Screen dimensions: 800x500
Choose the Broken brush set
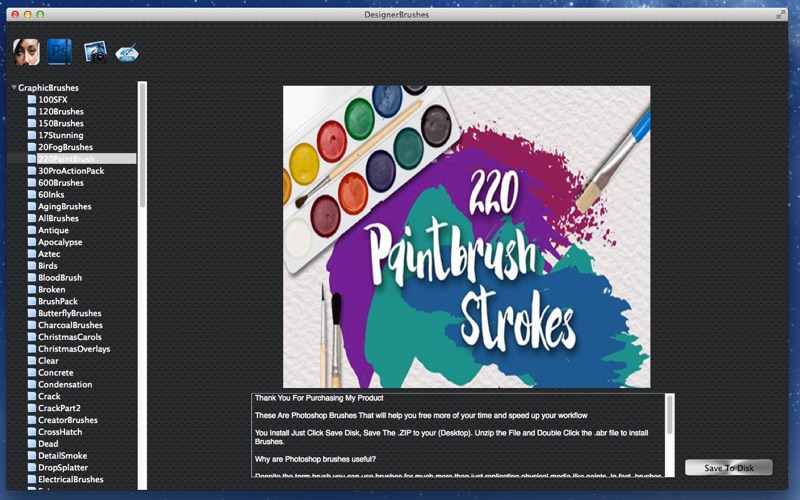[x=52, y=289]
